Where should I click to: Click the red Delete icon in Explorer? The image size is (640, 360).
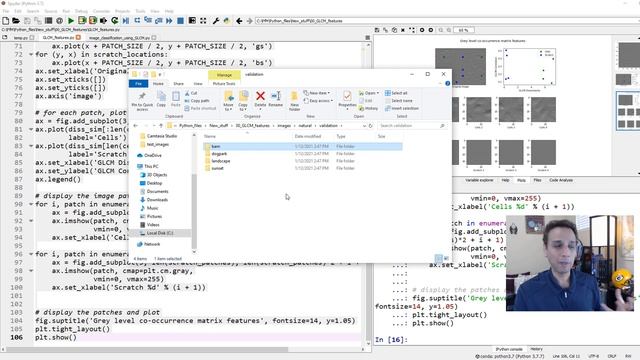pos(260,99)
